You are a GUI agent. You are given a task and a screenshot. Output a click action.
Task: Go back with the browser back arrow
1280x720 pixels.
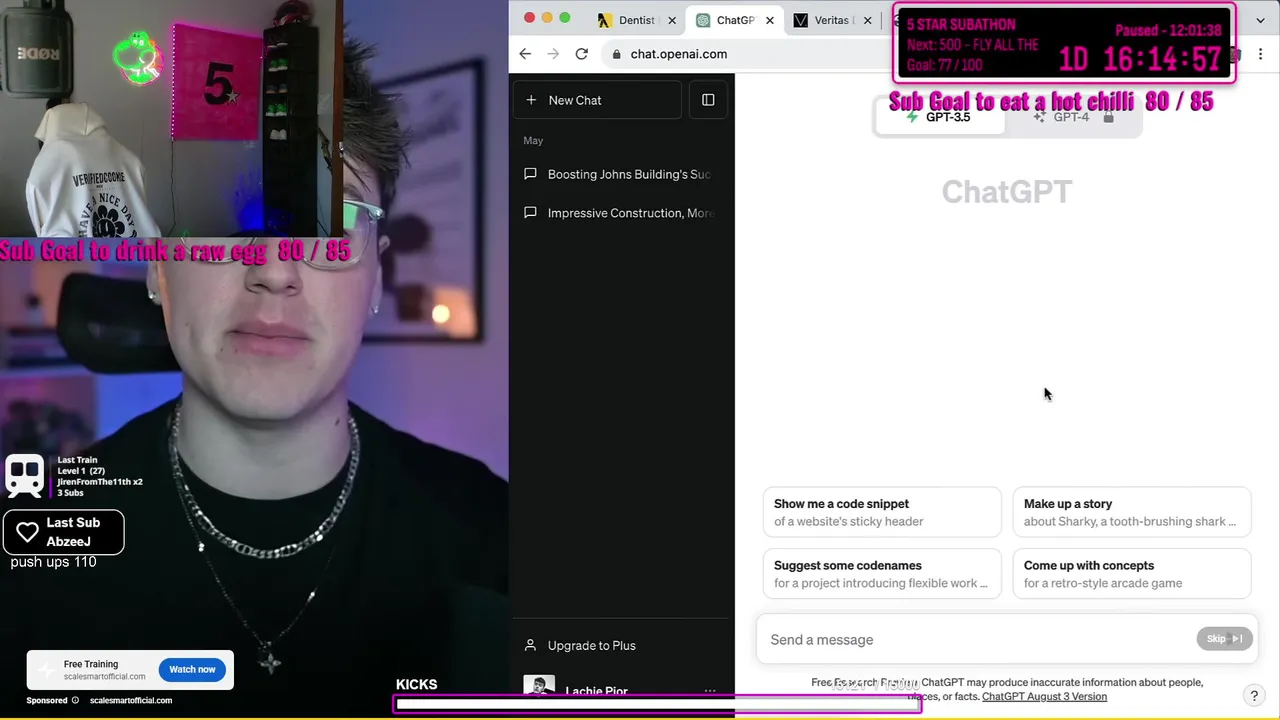(x=525, y=54)
